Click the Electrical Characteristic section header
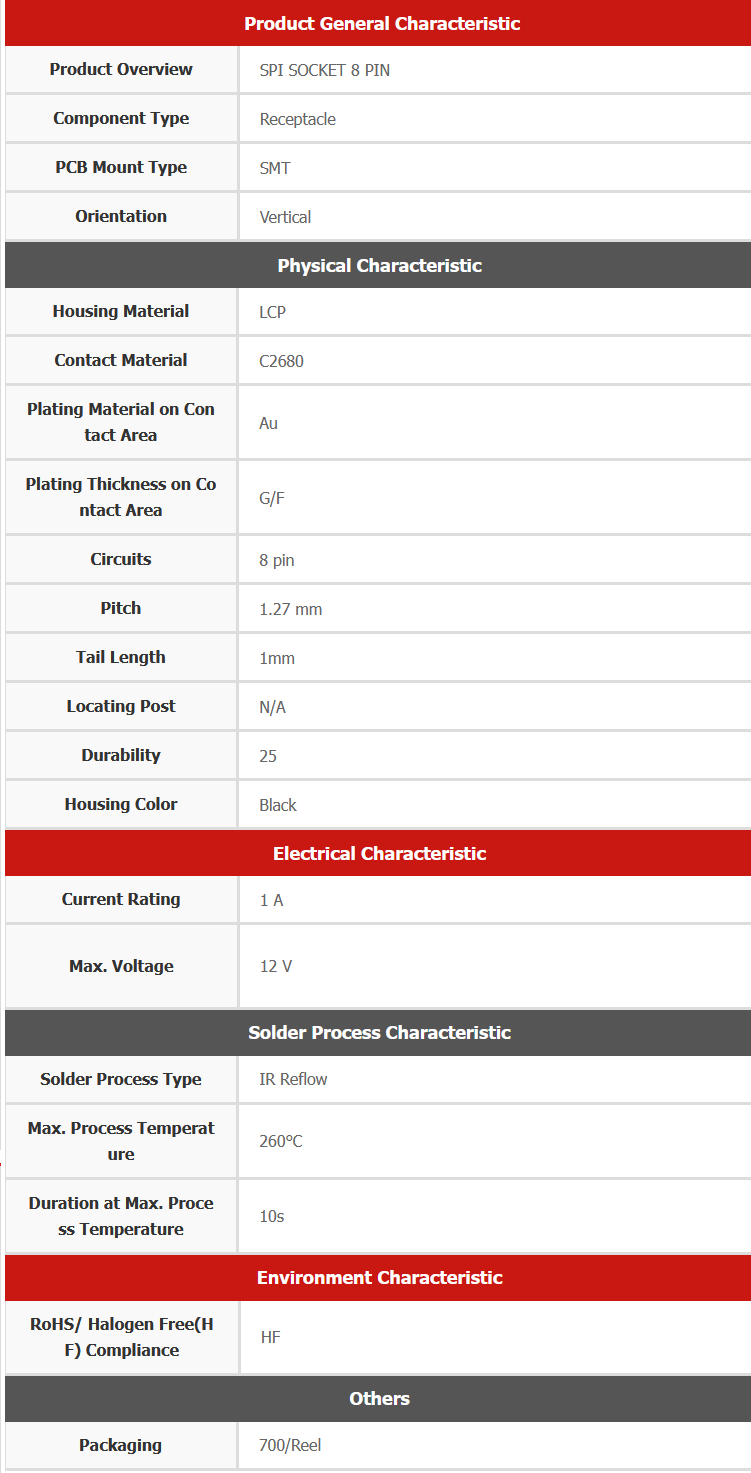This screenshot has height=1473, width=751. pyautogui.click(x=379, y=853)
